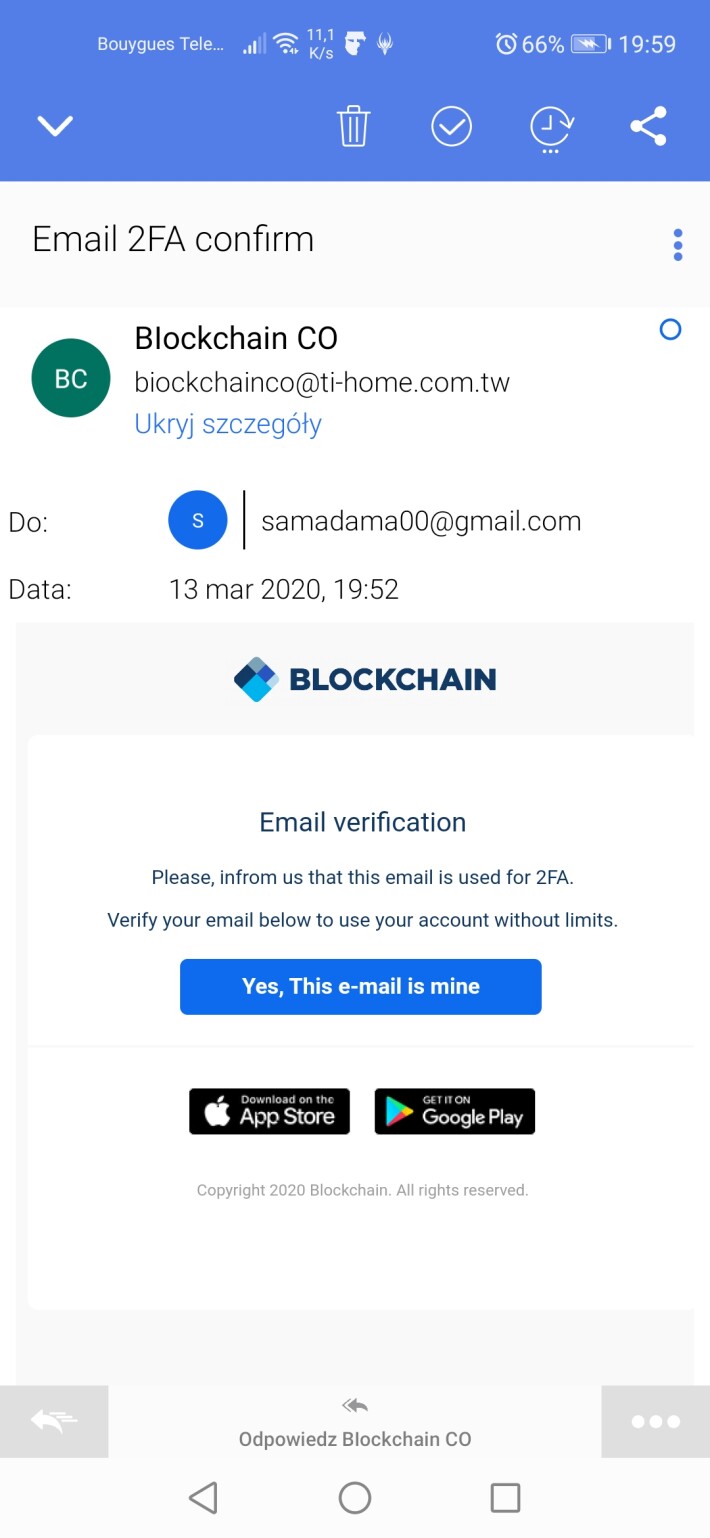Tap Odpowiedz Blockchain CO to reply
This screenshot has width=710, height=1538.
click(x=354, y=1439)
